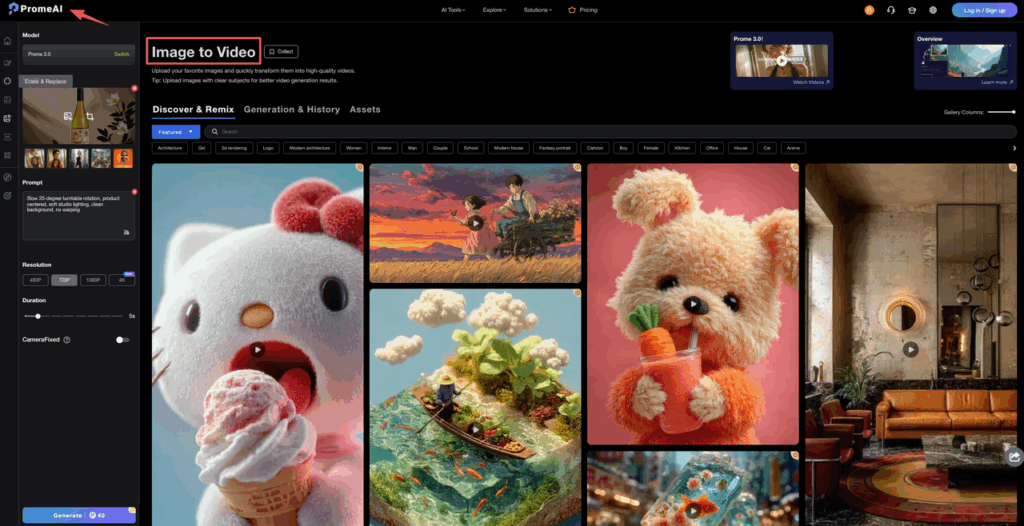Play the Prome 3.0 promo video
1024x526 pixels.
point(782,61)
